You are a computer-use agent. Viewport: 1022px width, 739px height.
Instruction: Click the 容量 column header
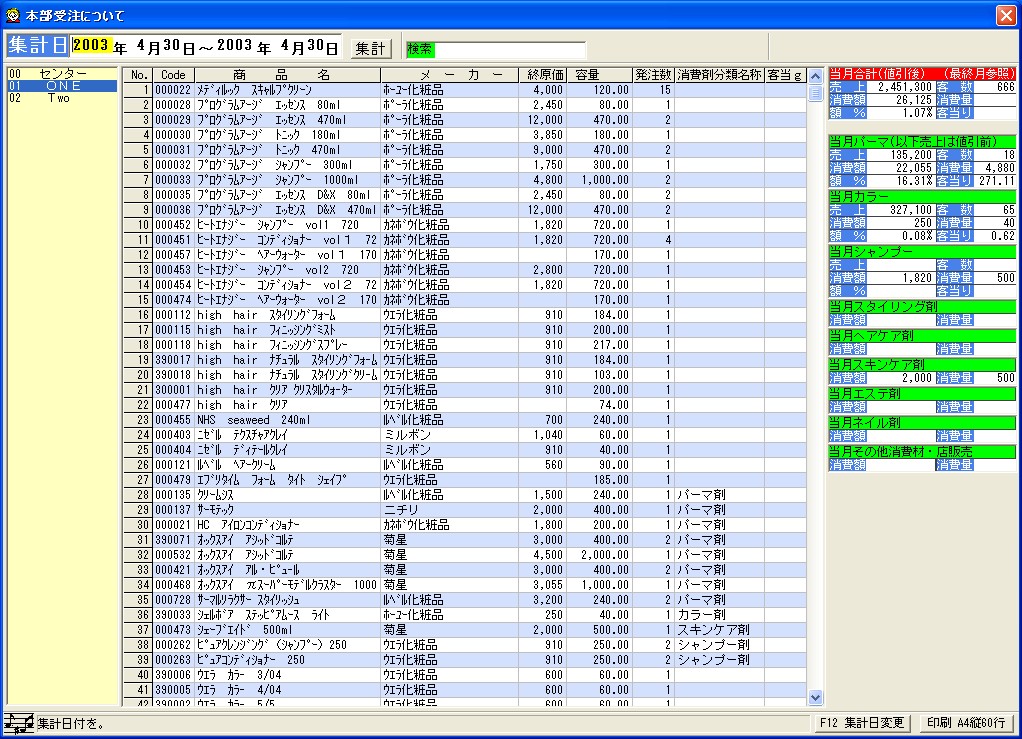click(x=599, y=75)
